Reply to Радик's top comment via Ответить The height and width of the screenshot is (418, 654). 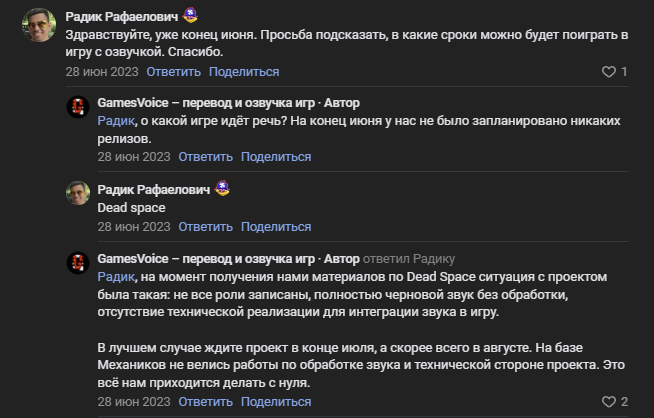click(x=174, y=72)
